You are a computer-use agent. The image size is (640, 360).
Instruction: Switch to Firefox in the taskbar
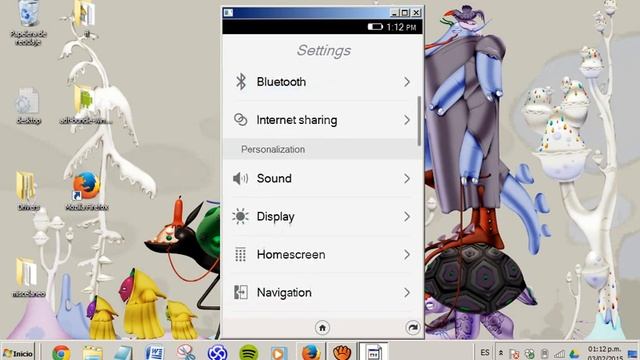pyautogui.click(x=311, y=352)
